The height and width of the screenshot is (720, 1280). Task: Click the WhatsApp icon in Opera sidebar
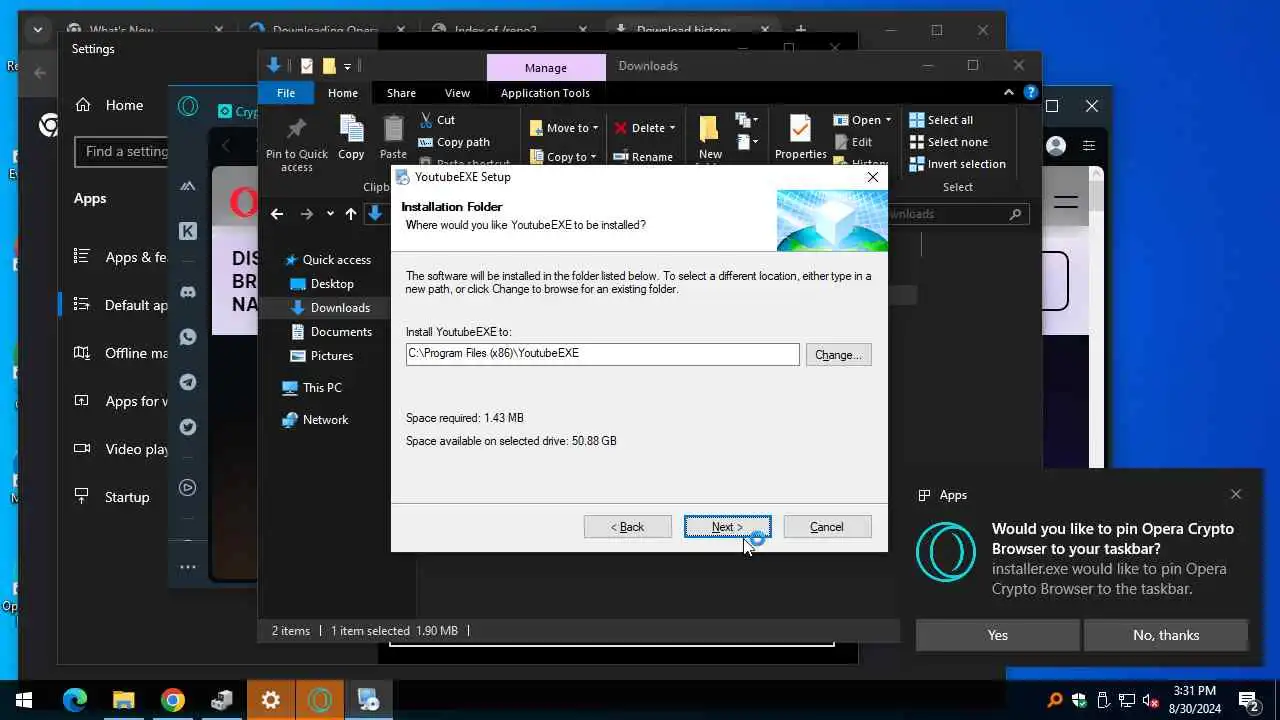pos(188,337)
